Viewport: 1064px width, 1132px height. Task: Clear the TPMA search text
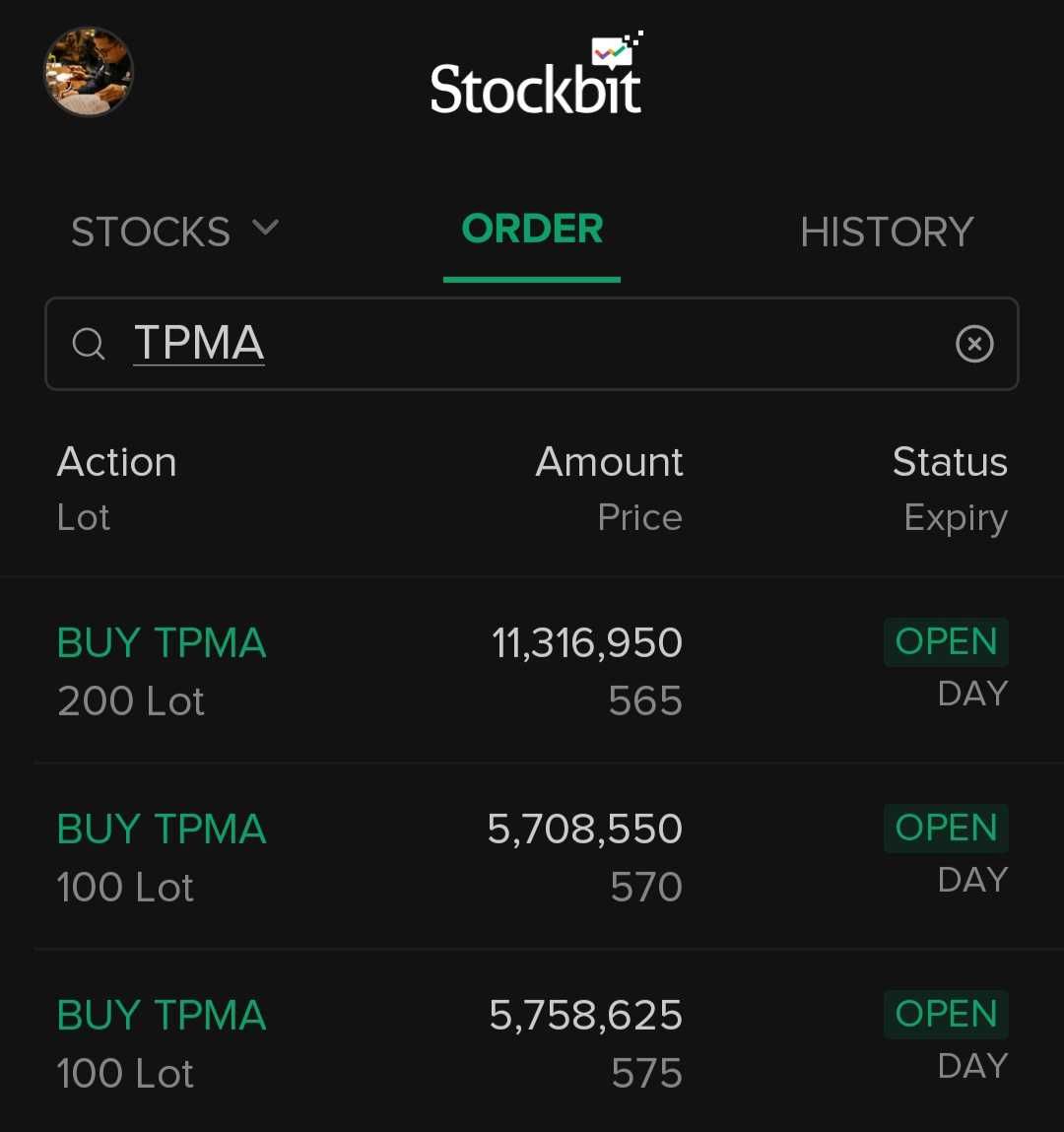point(974,344)
